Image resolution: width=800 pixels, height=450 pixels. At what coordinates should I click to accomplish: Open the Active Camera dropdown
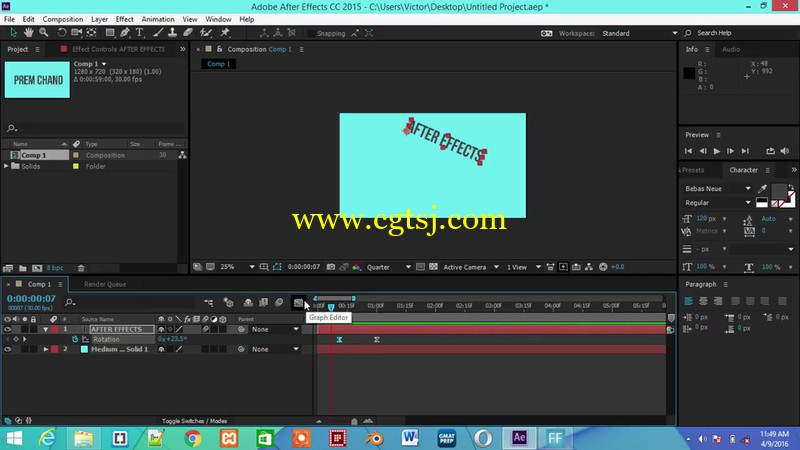click(x=471, y=267)
